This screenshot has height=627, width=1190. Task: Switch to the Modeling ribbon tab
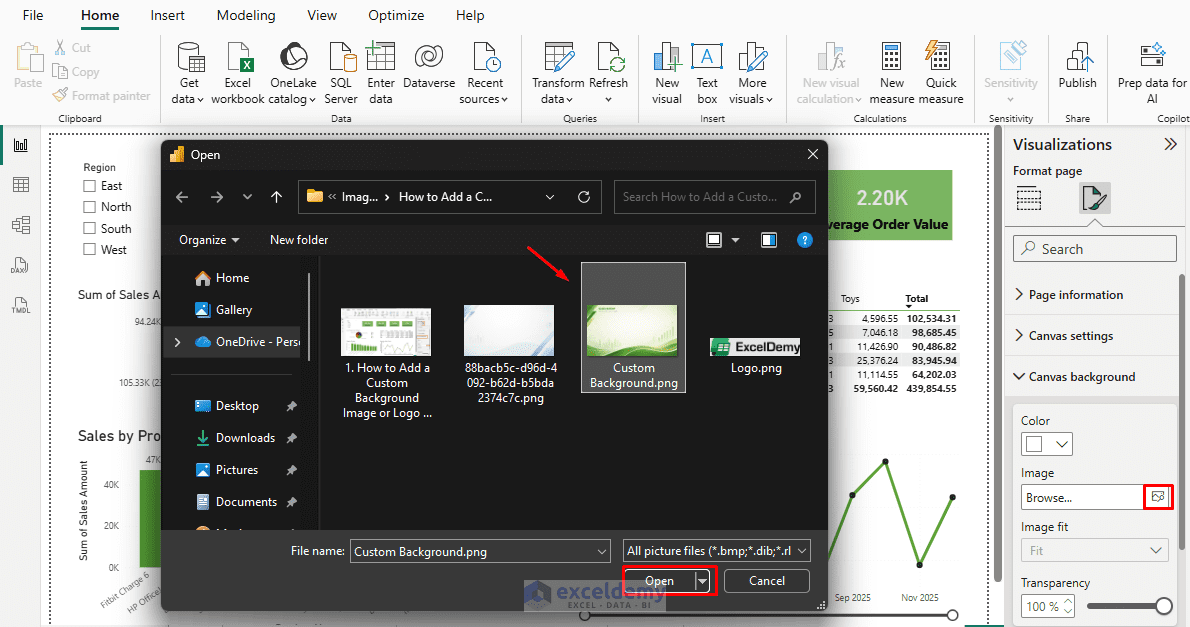click(x=246, y=15)
